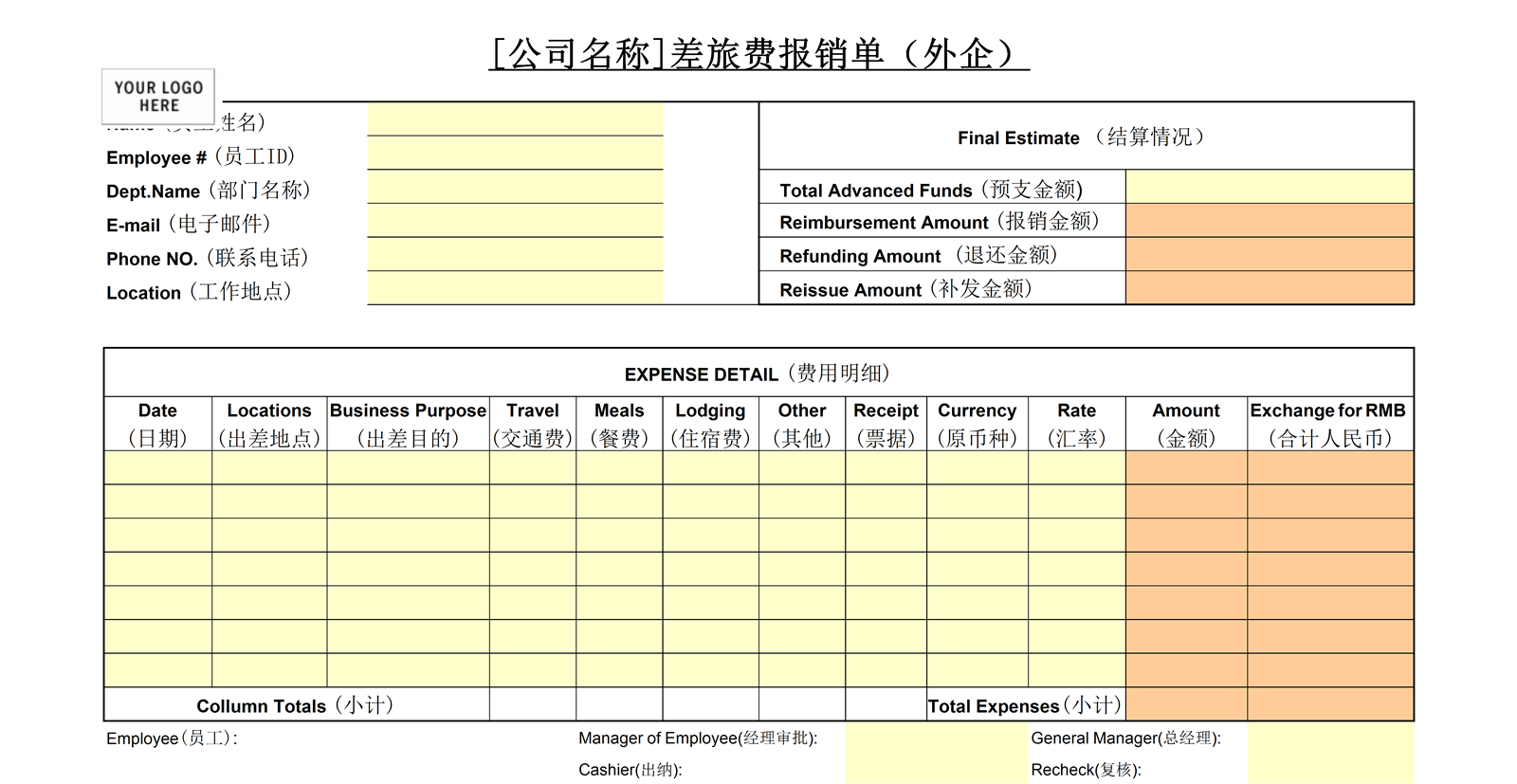Select the Total Expenses label cell
This screenshot has width=1517, height=784.
pos(1025,705)
